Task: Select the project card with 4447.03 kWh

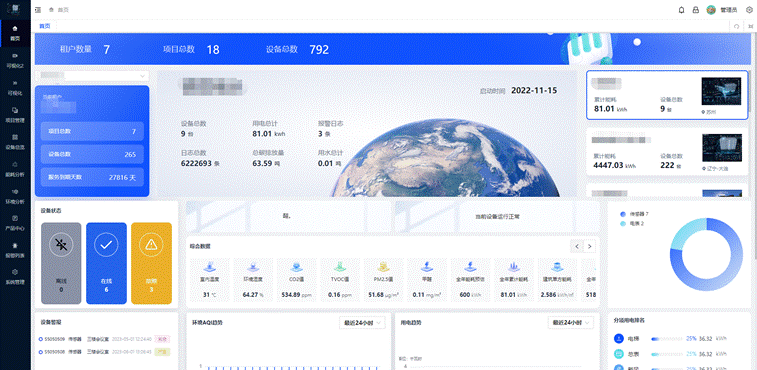Action: coord(667,152)
